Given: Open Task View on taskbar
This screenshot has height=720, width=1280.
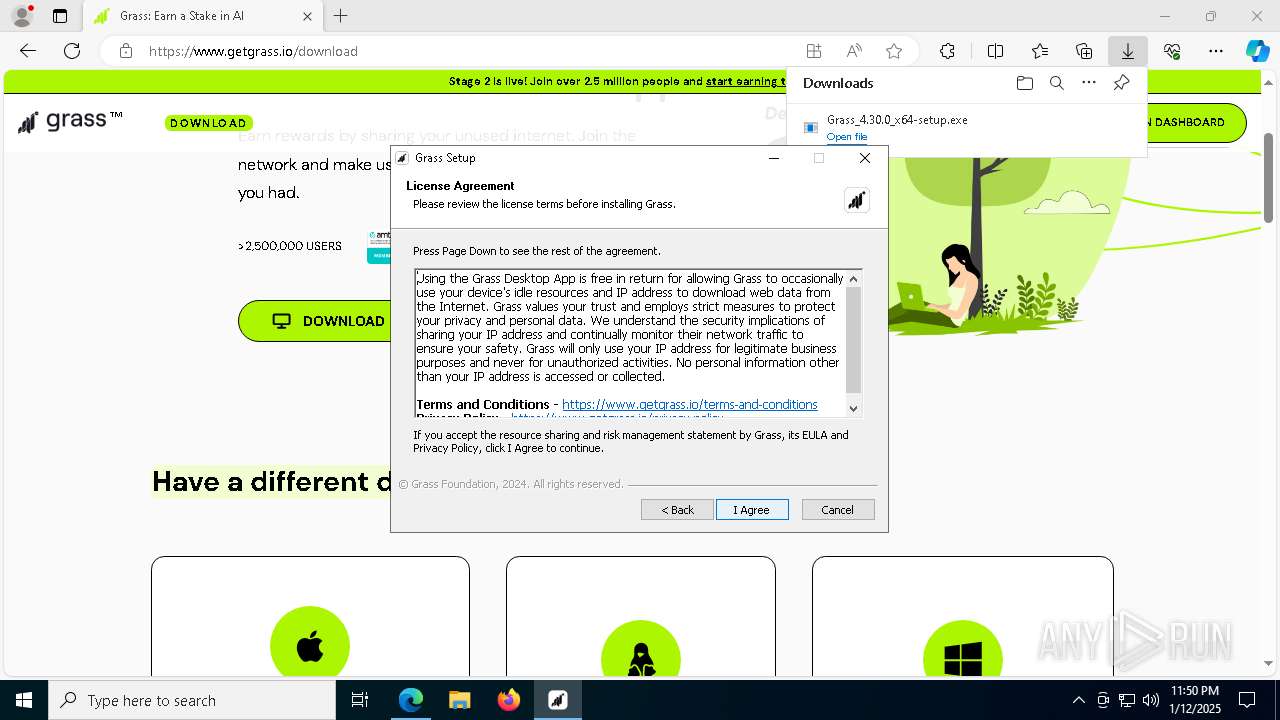Looking at the screenshot, I should point(360,700).
